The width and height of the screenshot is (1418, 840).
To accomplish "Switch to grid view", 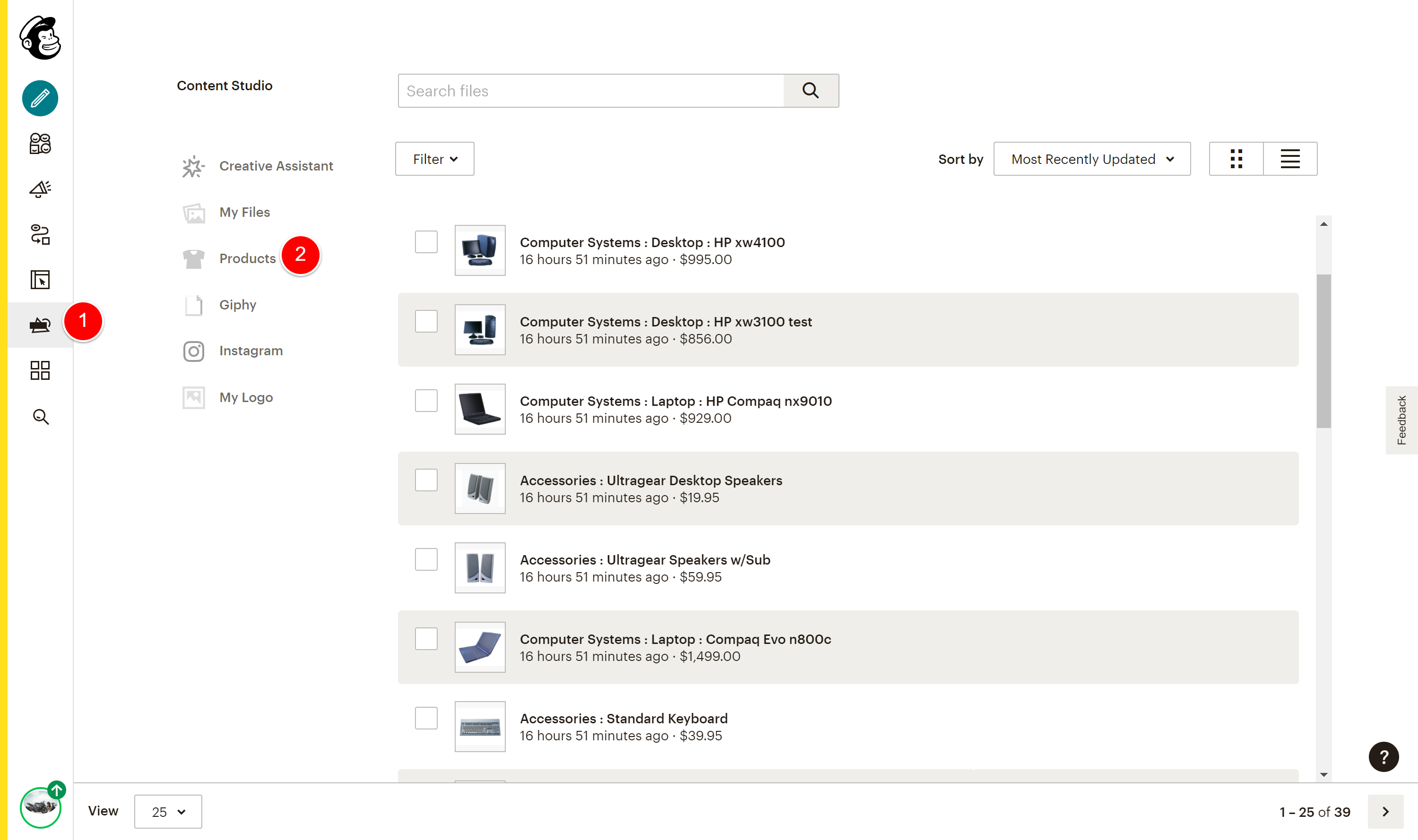I will 1236,159.
